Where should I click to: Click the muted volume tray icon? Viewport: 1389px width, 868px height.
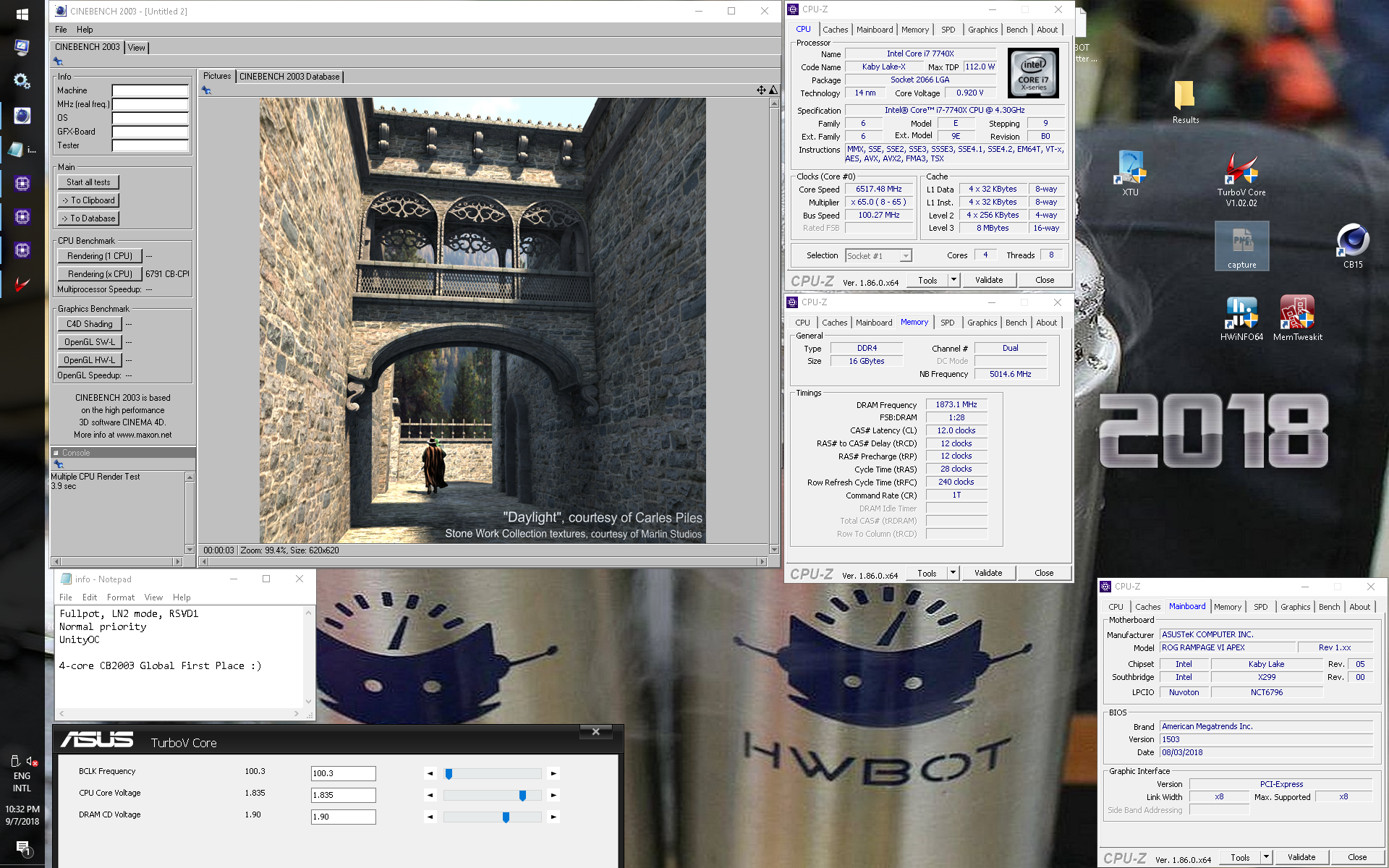(32, 761)
